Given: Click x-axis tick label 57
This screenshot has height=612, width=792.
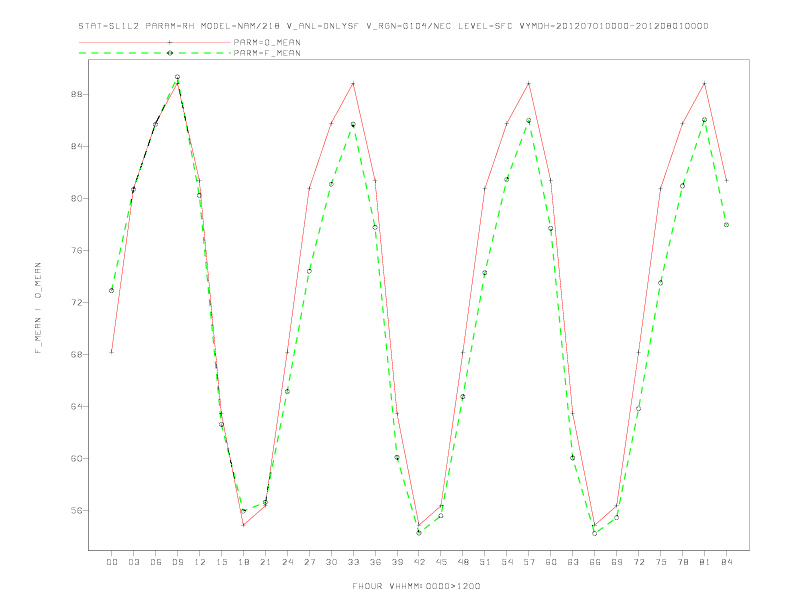Looking at the screenshot, I should coord(529,562).
